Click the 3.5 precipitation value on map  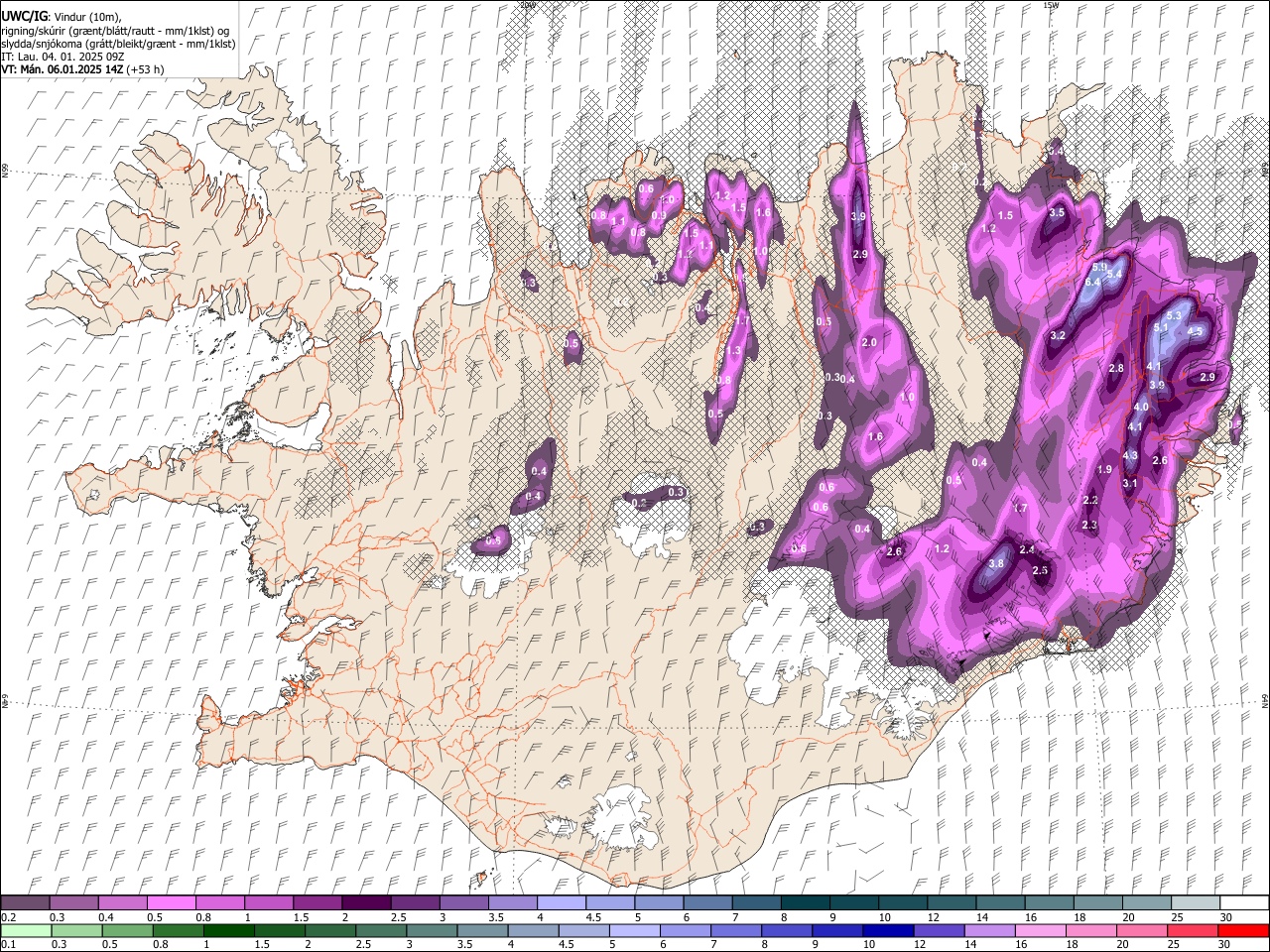click(x=1057, y=212)
